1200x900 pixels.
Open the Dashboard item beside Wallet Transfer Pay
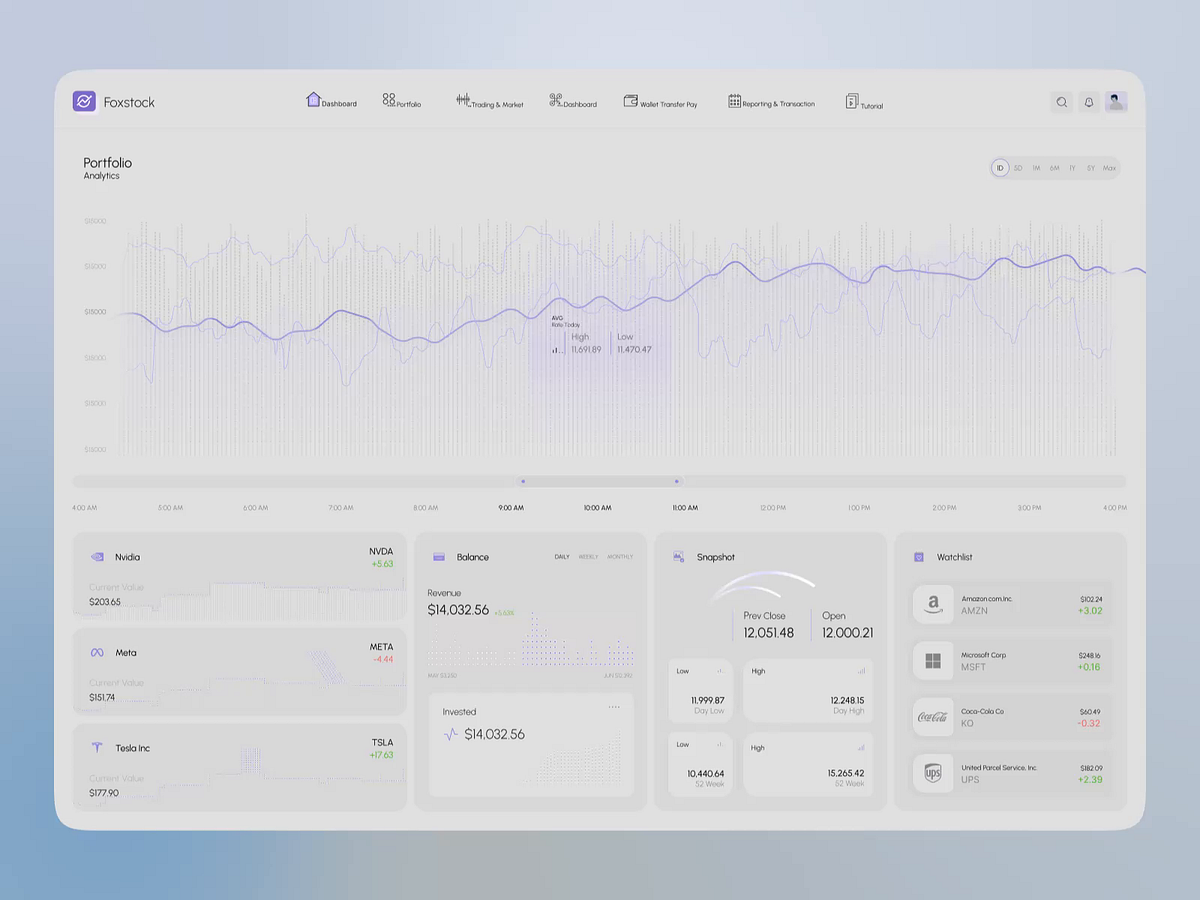tap(573, 101)
